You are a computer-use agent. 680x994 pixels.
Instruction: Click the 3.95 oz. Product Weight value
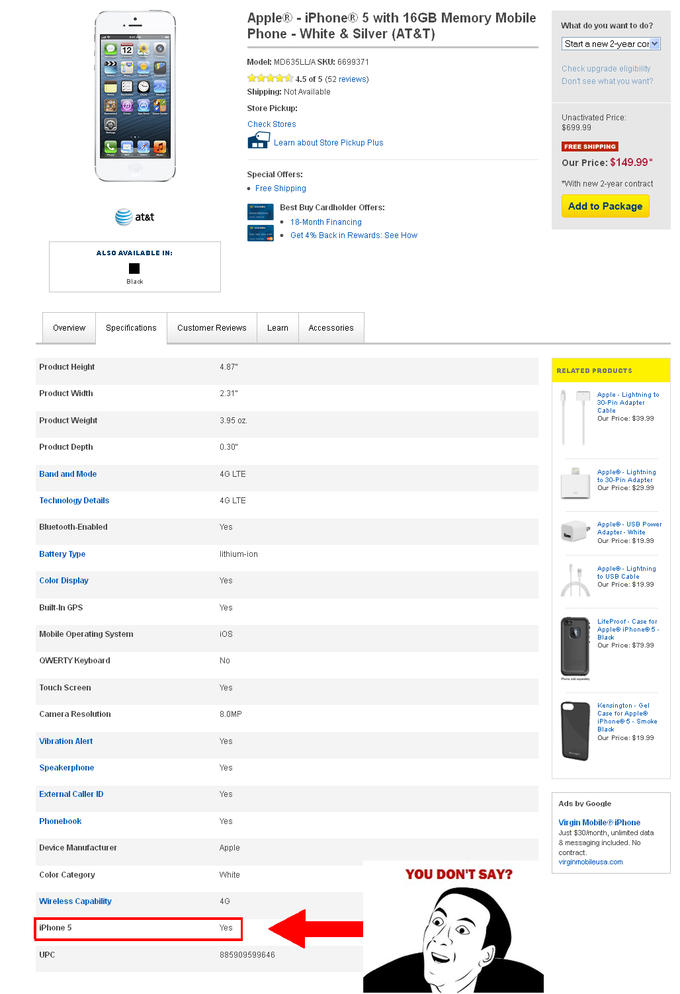(234, 420)
